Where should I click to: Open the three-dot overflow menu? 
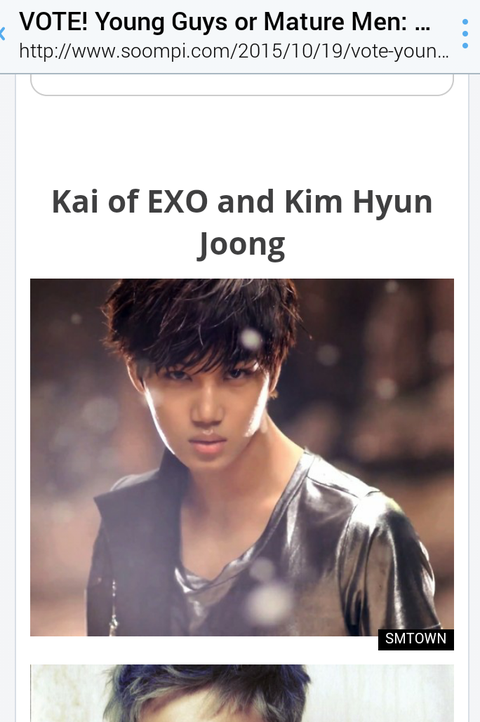pyautogui.click(x=465, y=33)
